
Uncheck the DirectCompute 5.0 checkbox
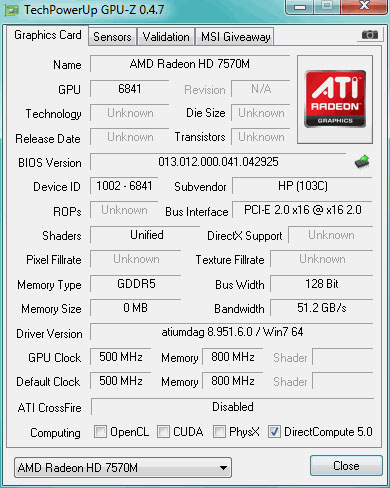(x=274, y=432)
